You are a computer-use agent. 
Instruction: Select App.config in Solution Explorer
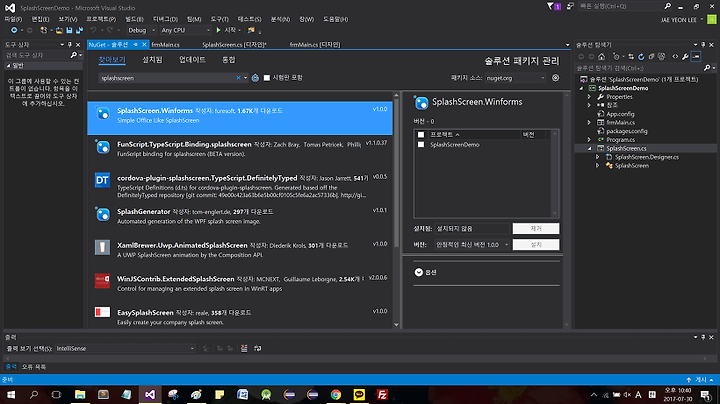tap(620, 114)
